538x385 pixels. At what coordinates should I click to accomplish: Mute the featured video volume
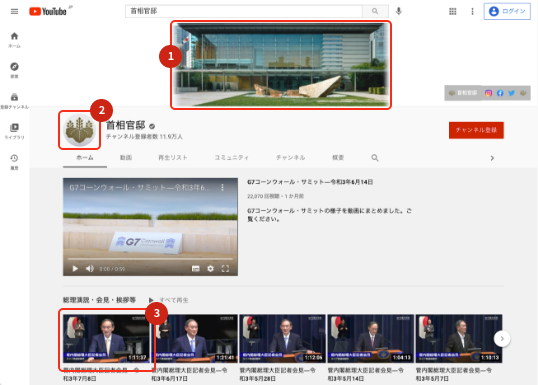(90, 268)
